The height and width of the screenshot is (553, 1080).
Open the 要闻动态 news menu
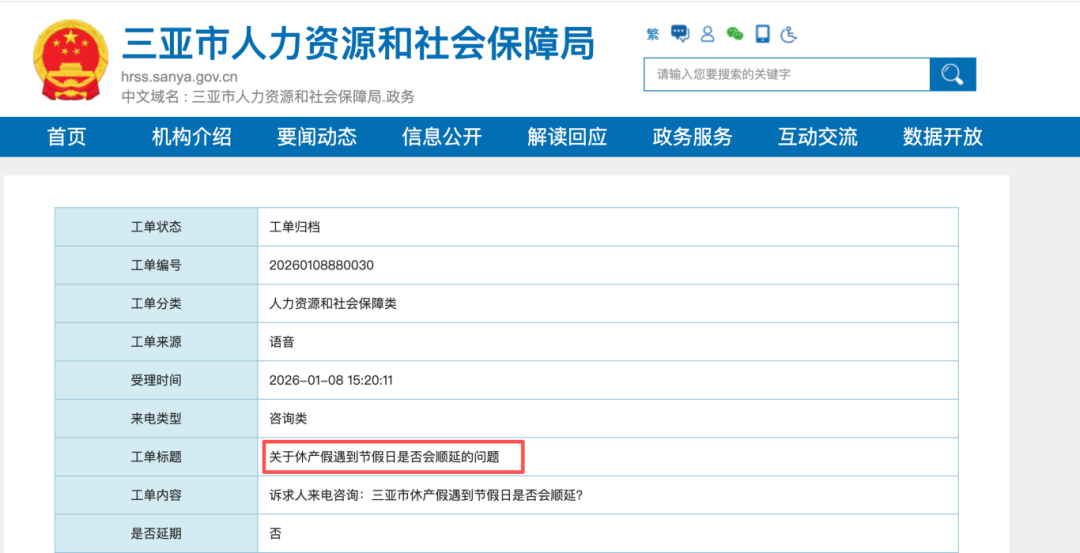(x=317, y=137)
